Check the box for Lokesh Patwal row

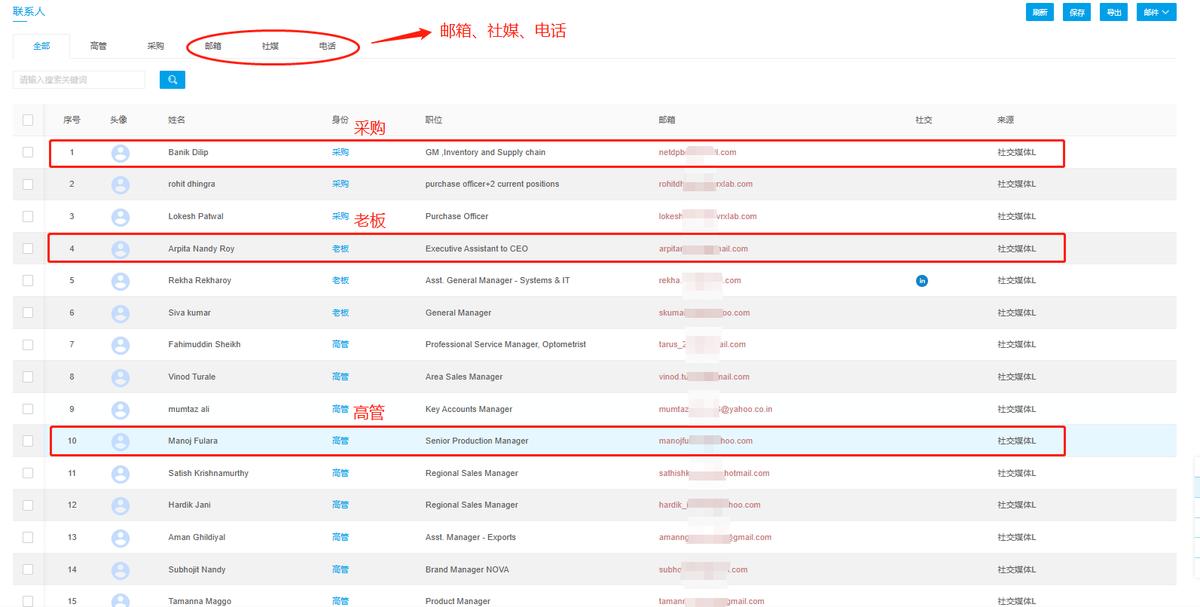click(28, 217)
